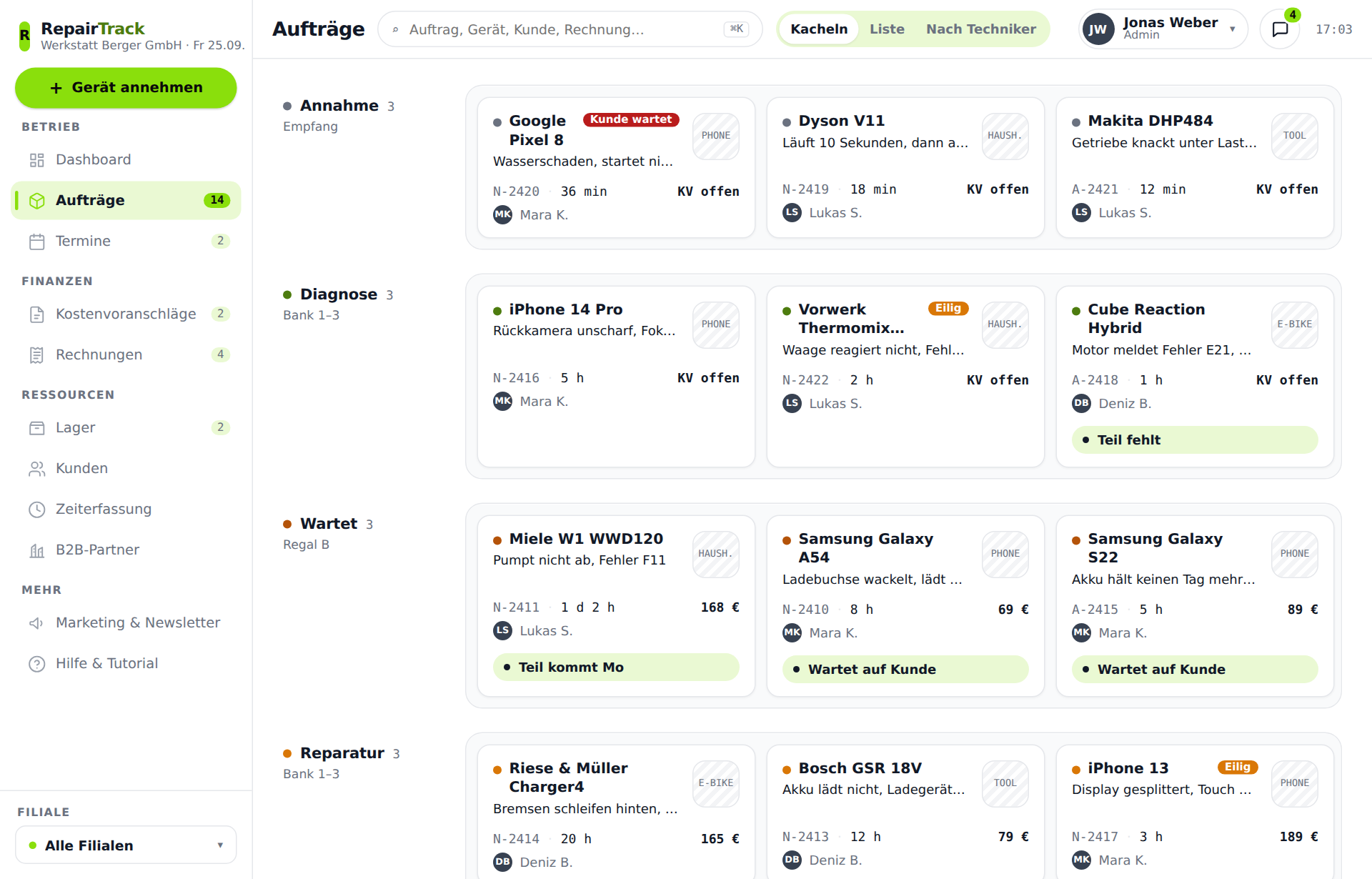Click Deniz B. on Bosch GSR 18V card
The width and height of the screenshot is (1372, 879).
point(835,860)
